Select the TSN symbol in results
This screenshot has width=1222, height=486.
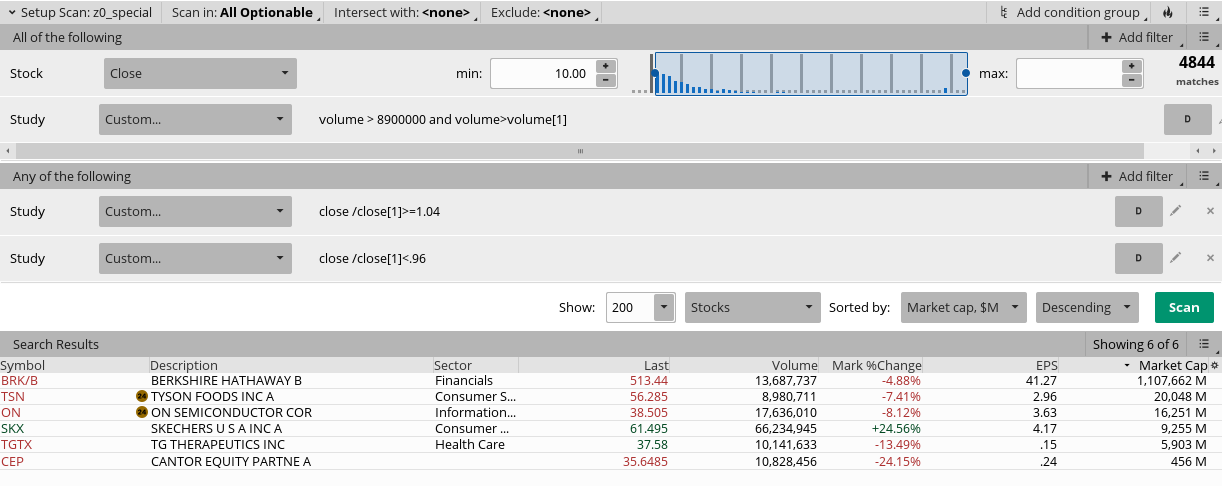(x=12, y=396)
